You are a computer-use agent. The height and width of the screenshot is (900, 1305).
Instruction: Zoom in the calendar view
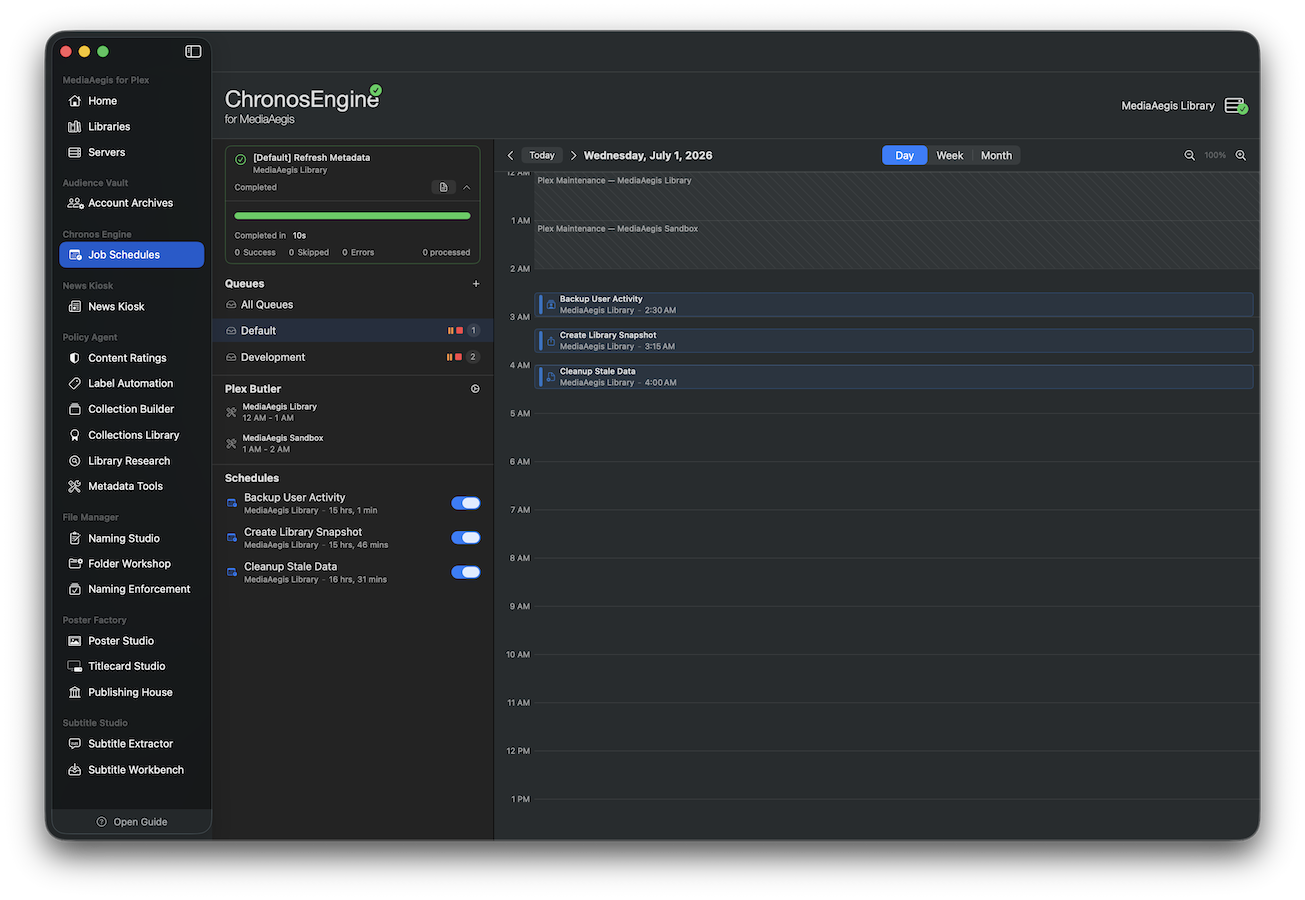click(x=1241, y=156)
